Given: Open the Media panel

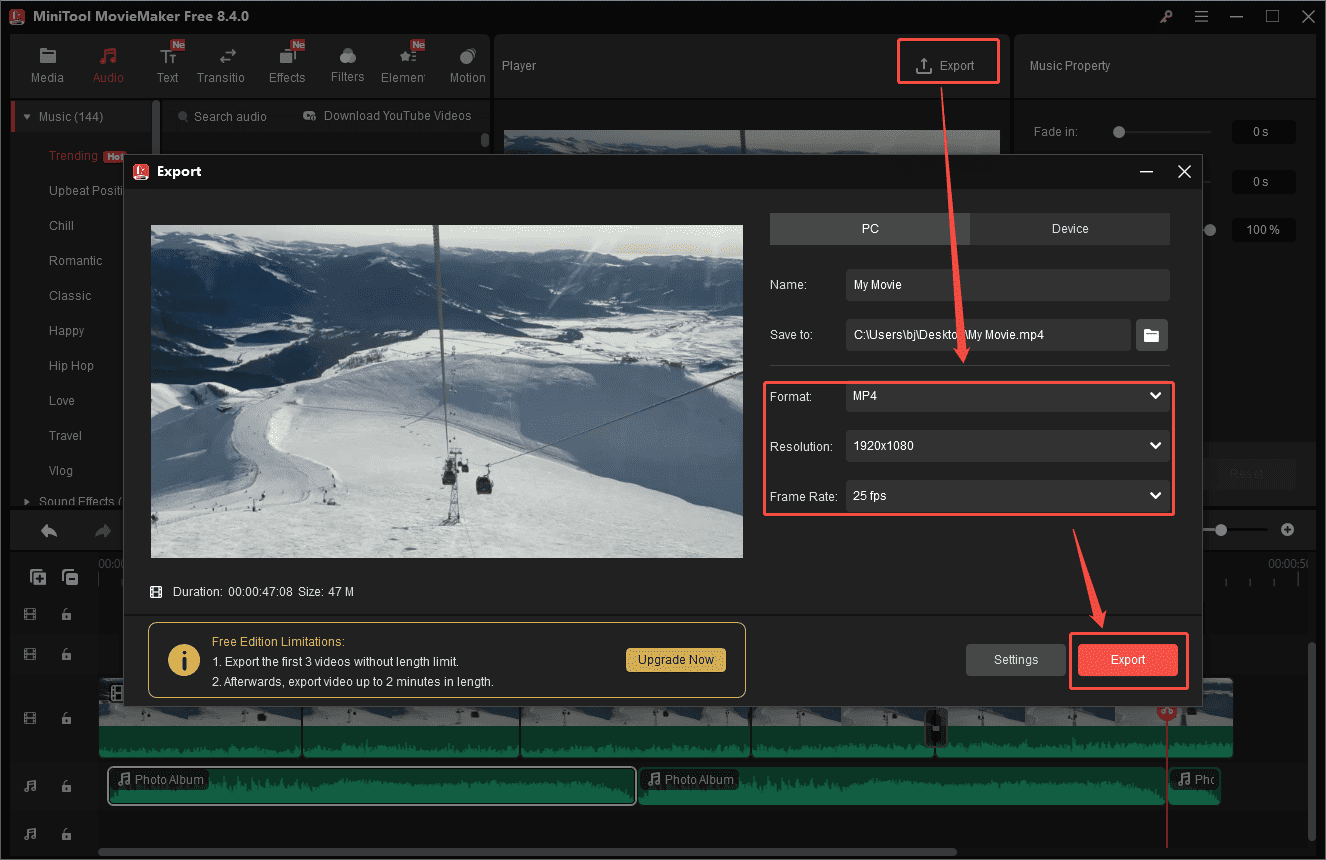Looking at the screenshot, I should tap(47, 63).
